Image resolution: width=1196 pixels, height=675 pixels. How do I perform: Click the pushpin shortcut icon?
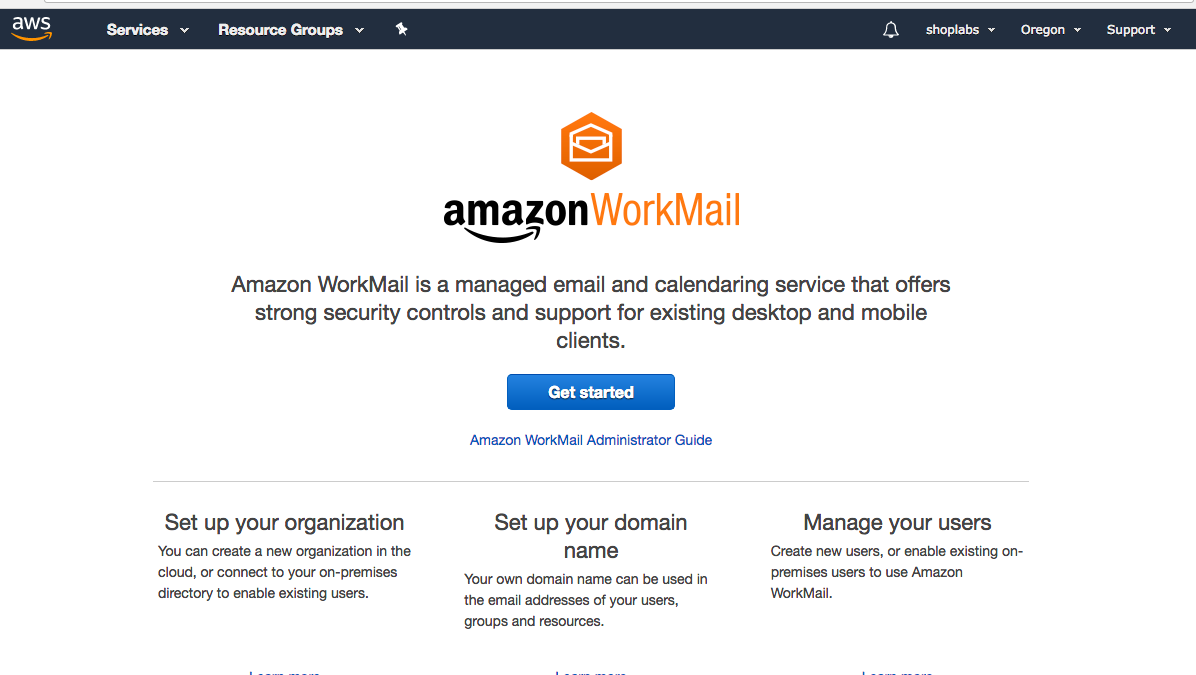[401, 29]
